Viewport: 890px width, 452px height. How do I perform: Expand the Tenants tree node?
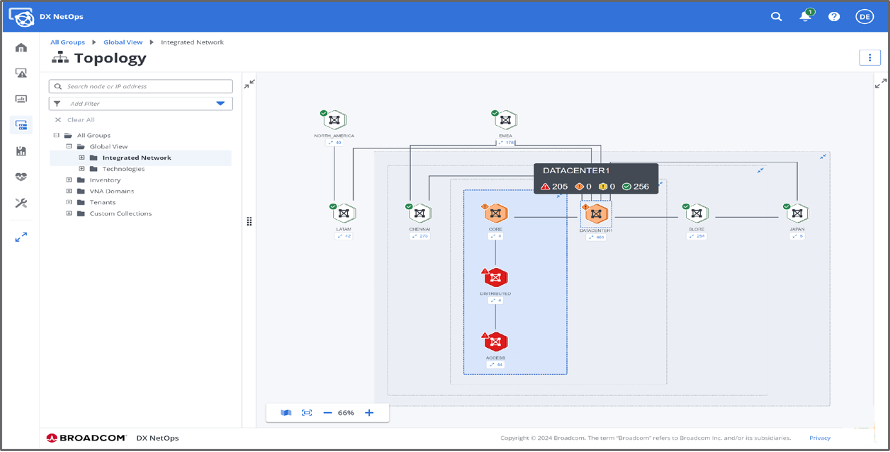69,202
